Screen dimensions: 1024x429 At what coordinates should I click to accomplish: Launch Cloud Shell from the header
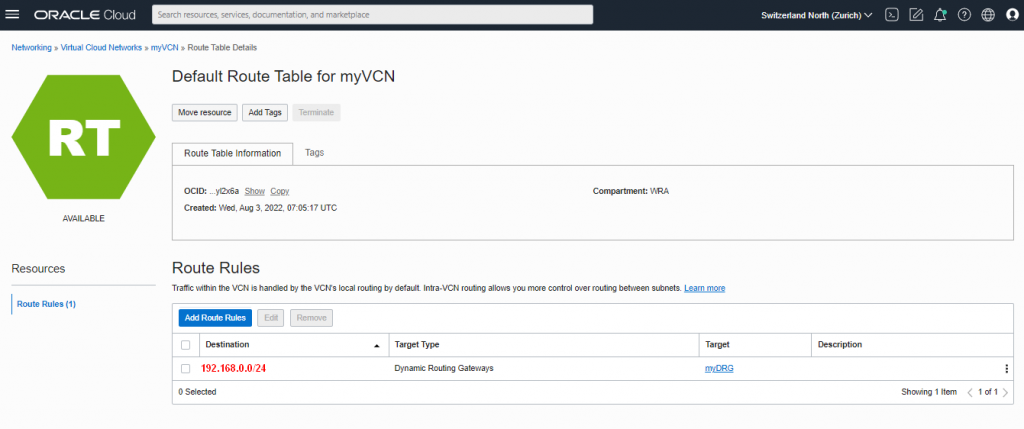coord(891,15)
